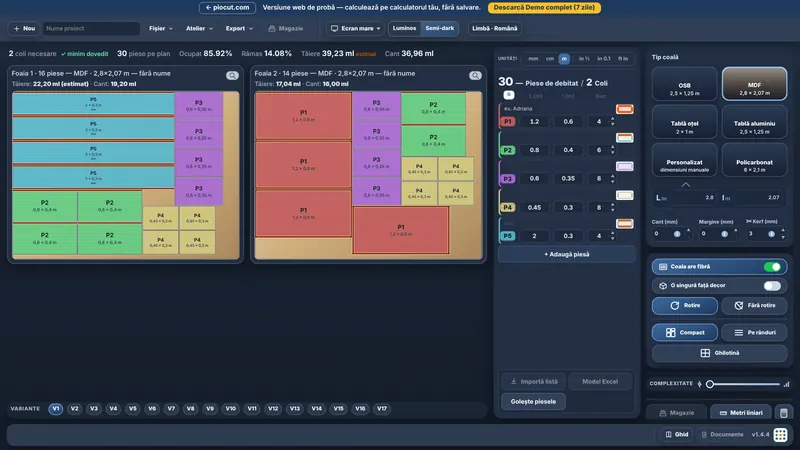Click the P4 piece color label

pos(508,208)
